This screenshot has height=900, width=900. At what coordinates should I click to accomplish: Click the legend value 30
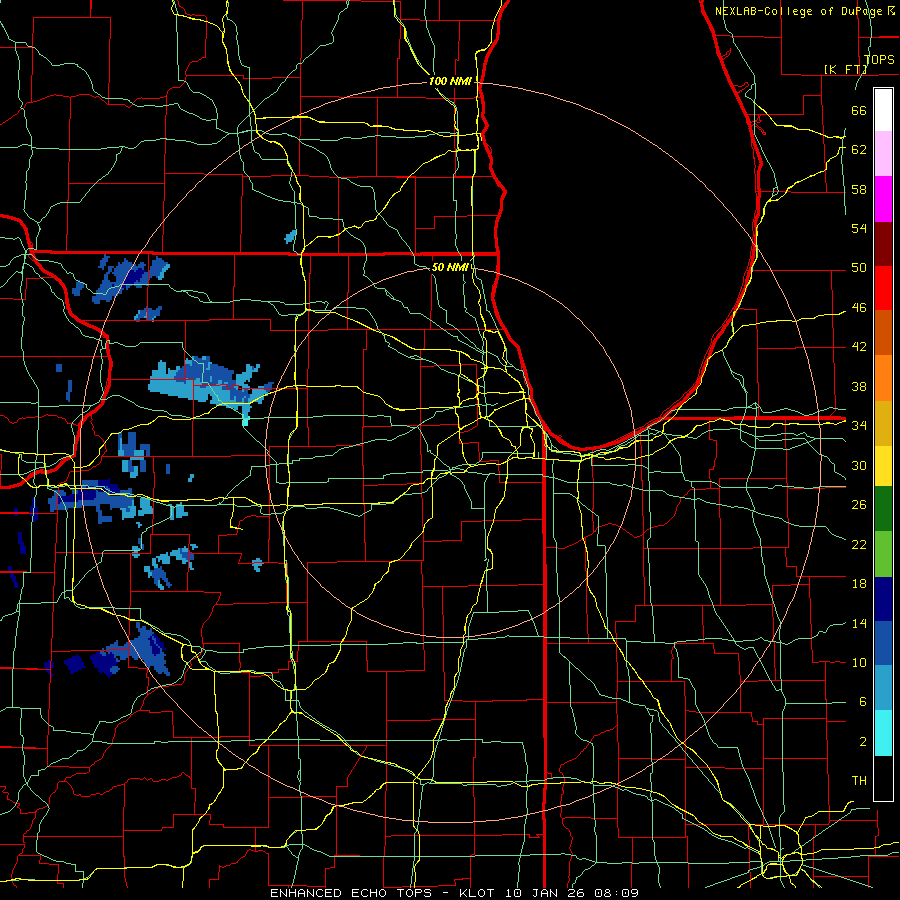tap(859, 465)
